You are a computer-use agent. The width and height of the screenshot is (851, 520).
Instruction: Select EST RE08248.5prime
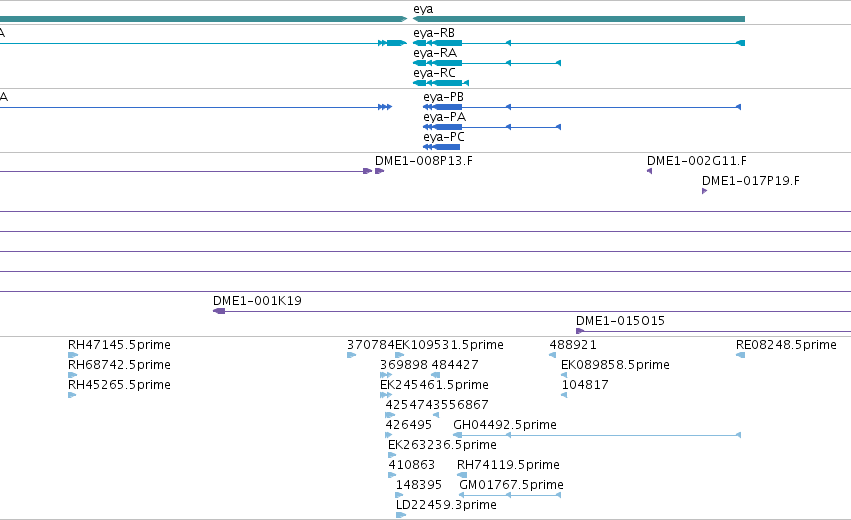[x=786, y=345]
